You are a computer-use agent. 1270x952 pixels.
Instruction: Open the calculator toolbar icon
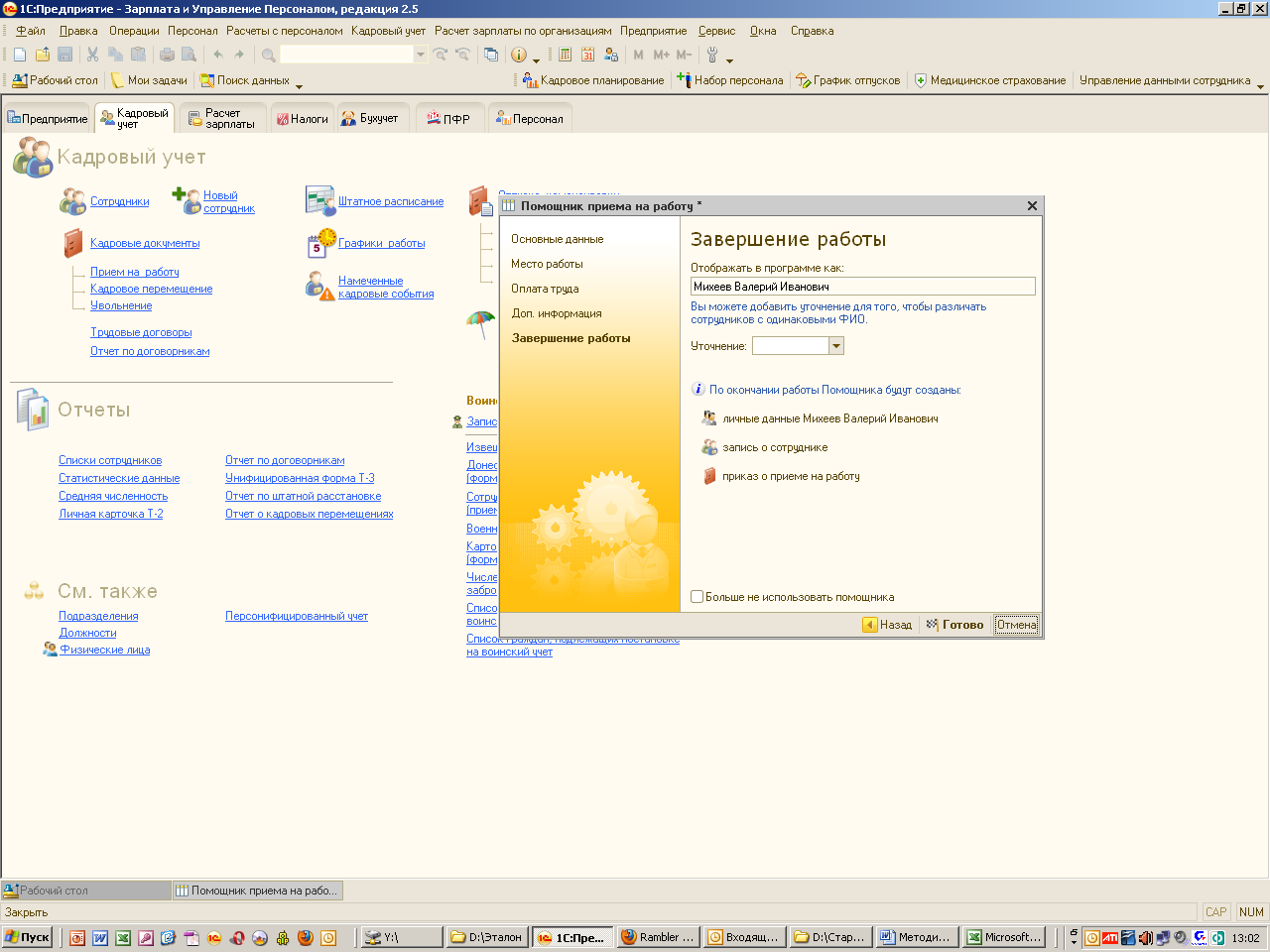click(x=566, y=55)
